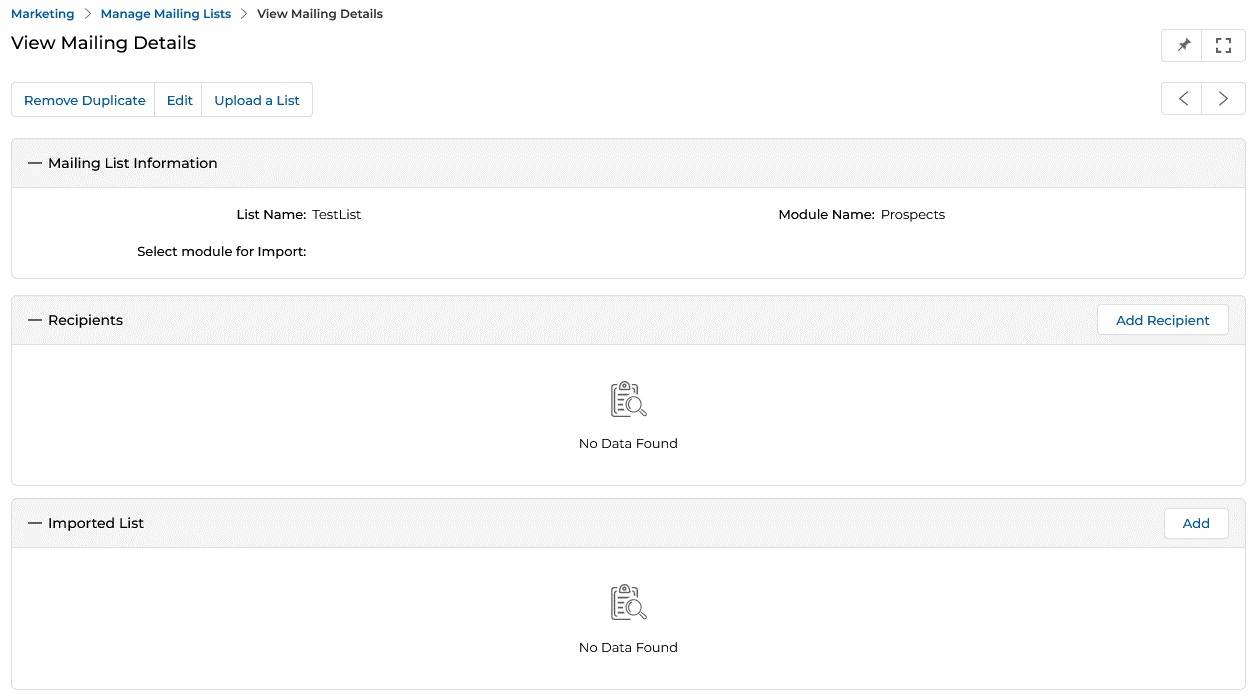This screenshot has height=697, width=1255.
Task: Click the View Mailing Details page title
Action: [x=104, y=43]
